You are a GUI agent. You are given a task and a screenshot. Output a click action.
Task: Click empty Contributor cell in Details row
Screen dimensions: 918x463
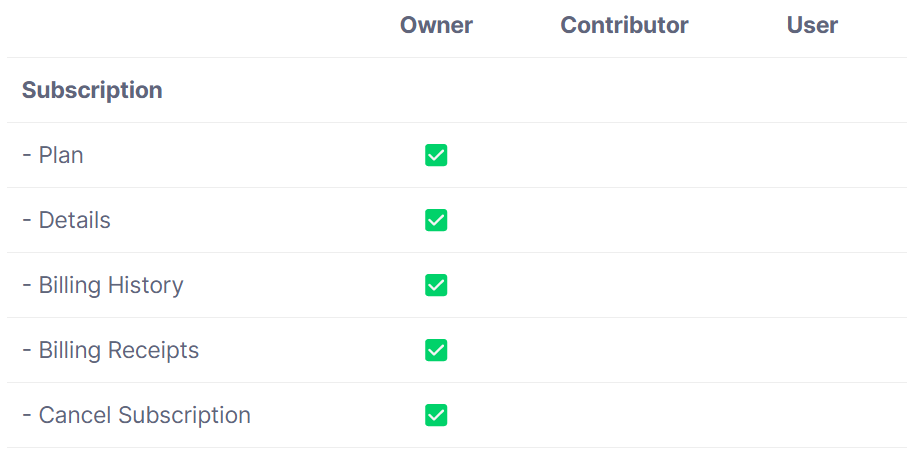tap(624, 220)
